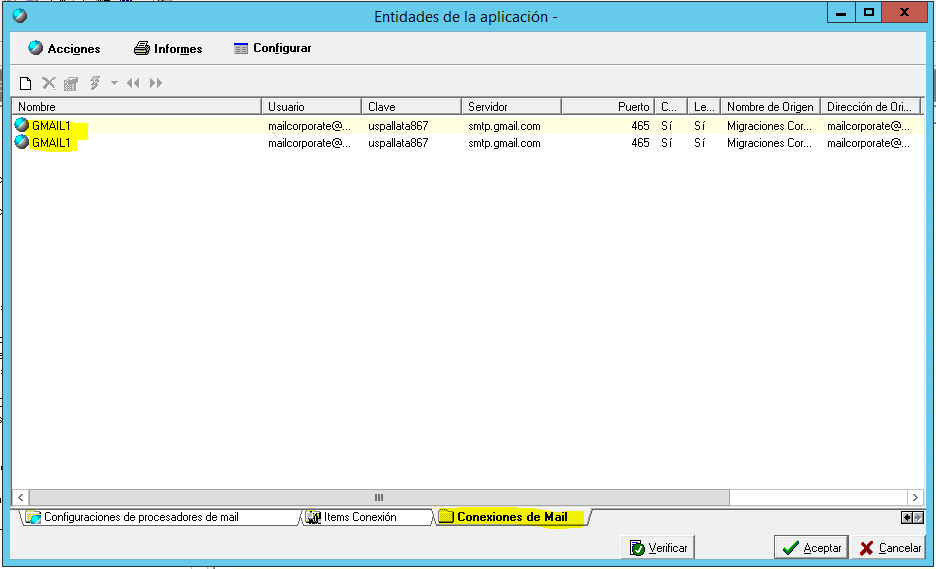Click mailcorporate@... Usuario cell in first row
936x569 pixels.
pyautogui.click(x=309, y=126)
